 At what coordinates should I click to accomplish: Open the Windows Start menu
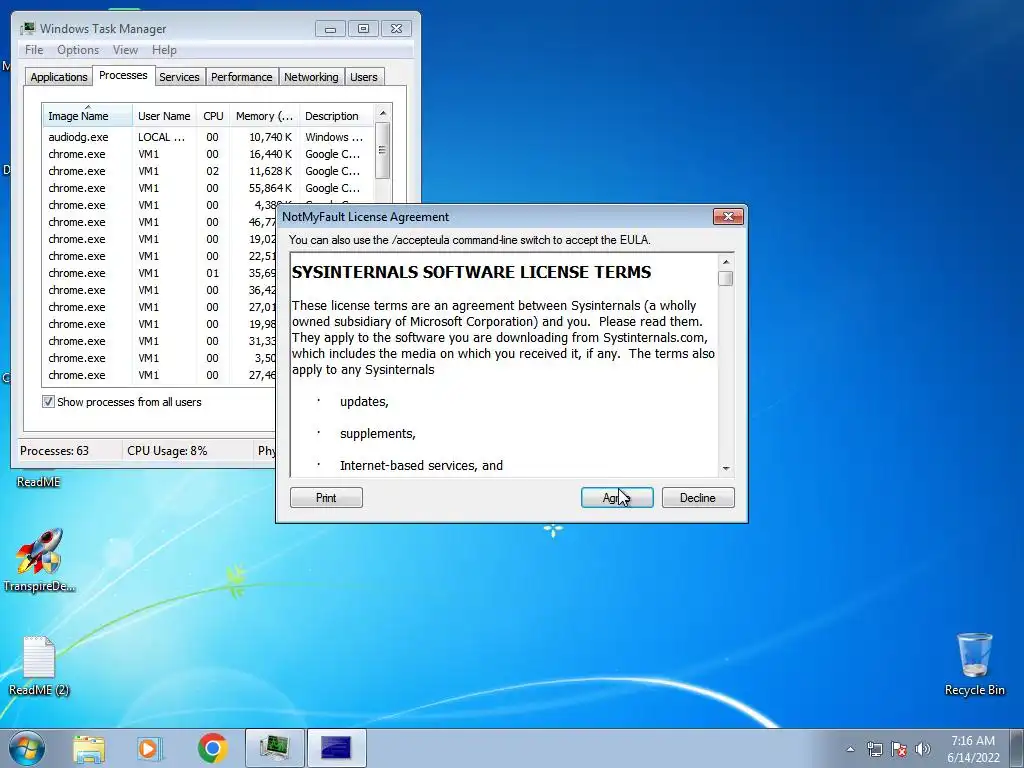[26, 748]
